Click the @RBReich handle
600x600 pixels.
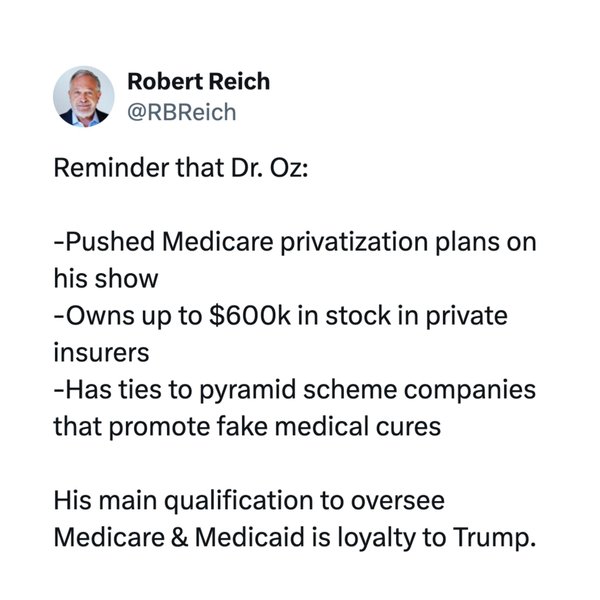[181, 112]
